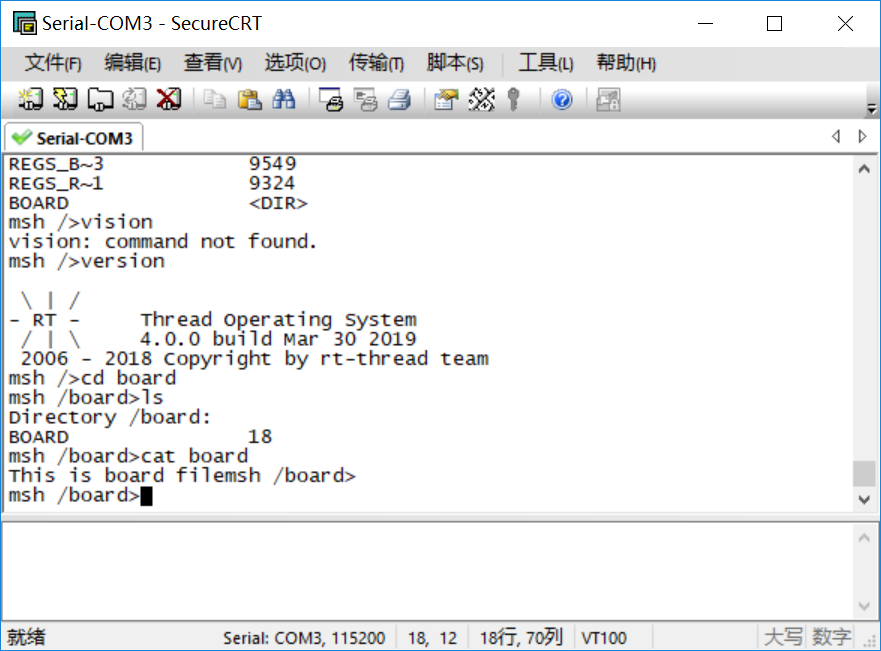
Task: Click the last greyed toolbar icon
Action: pyautogui.click(x=608, y=99)
